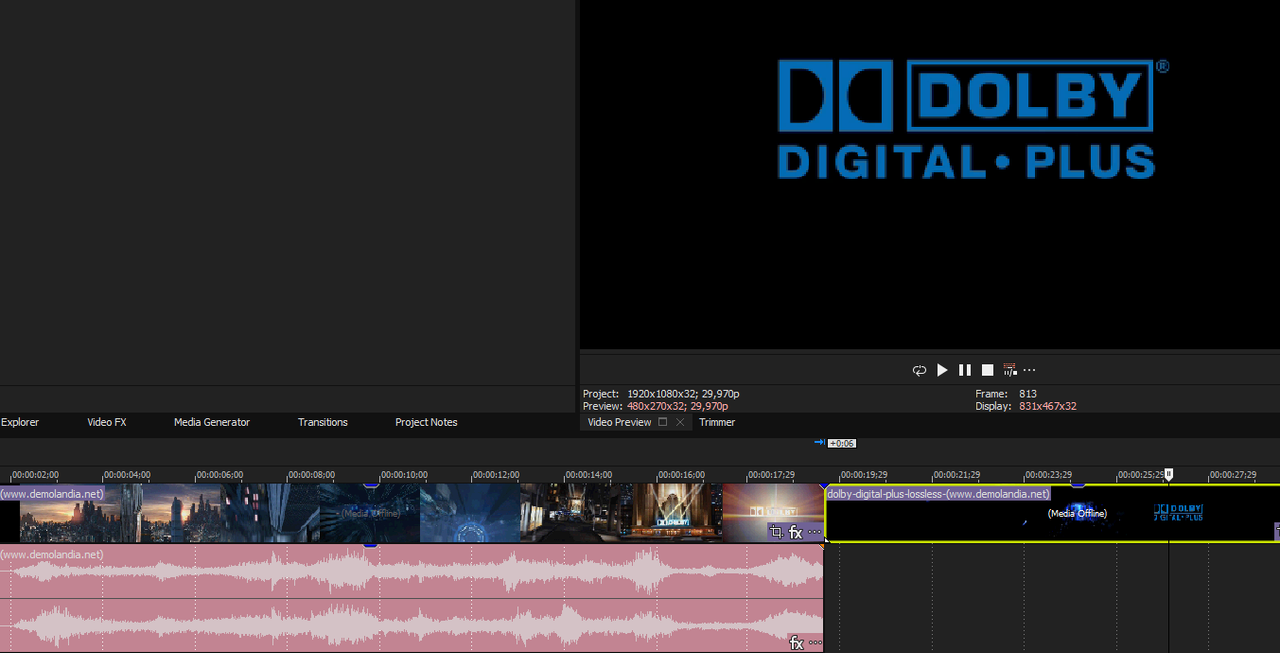Close the Video Preview tab
The height and width of the screenshot is (653, 1280).
680,422
